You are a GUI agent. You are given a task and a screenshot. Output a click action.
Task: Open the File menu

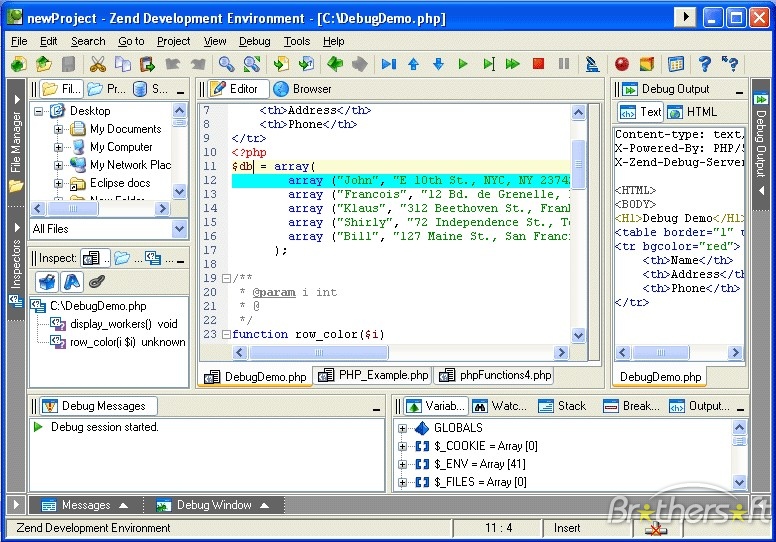click(19, 42)
